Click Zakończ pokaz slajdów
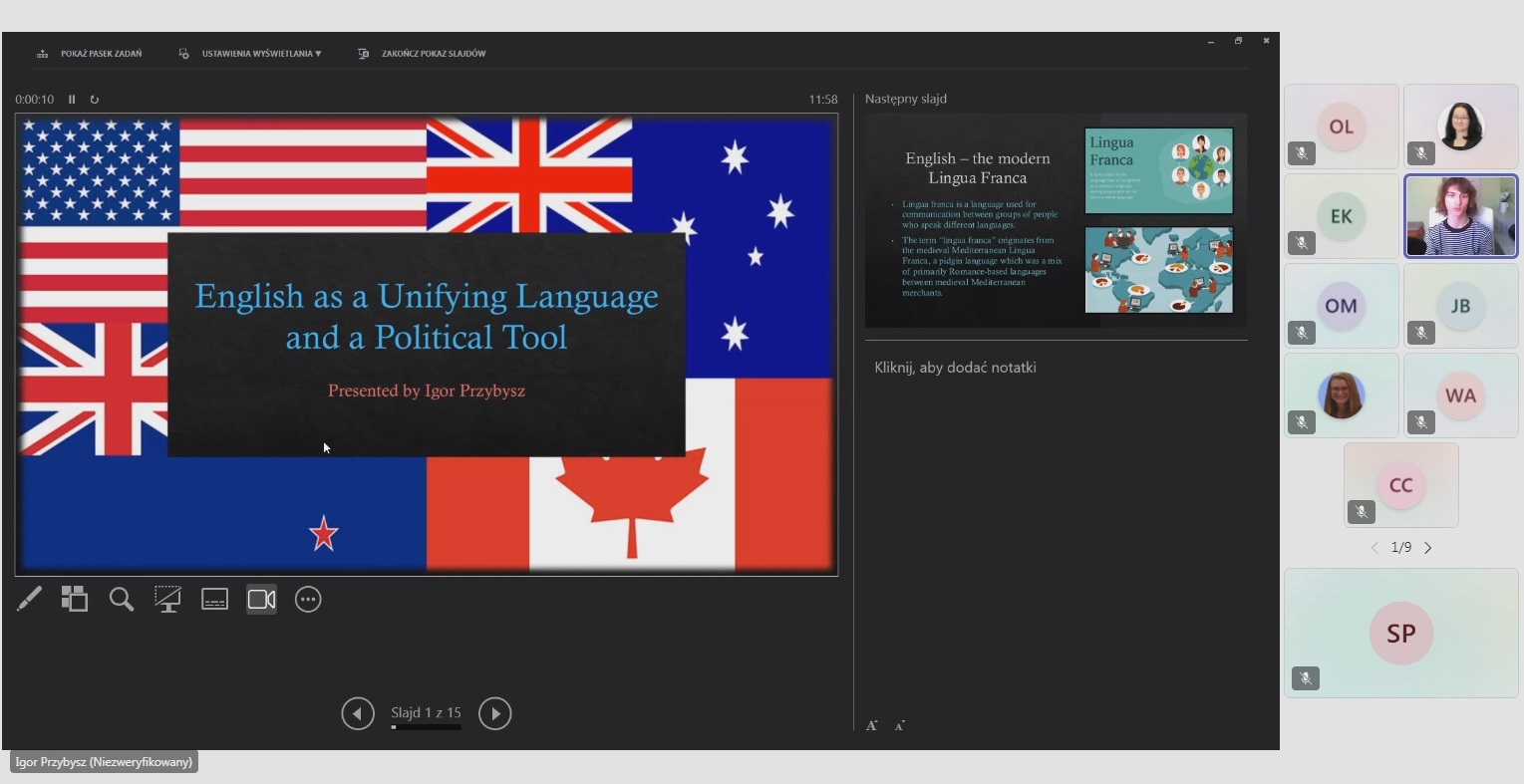This screenshot has height=784, width=1524. [x=422, y=54]
